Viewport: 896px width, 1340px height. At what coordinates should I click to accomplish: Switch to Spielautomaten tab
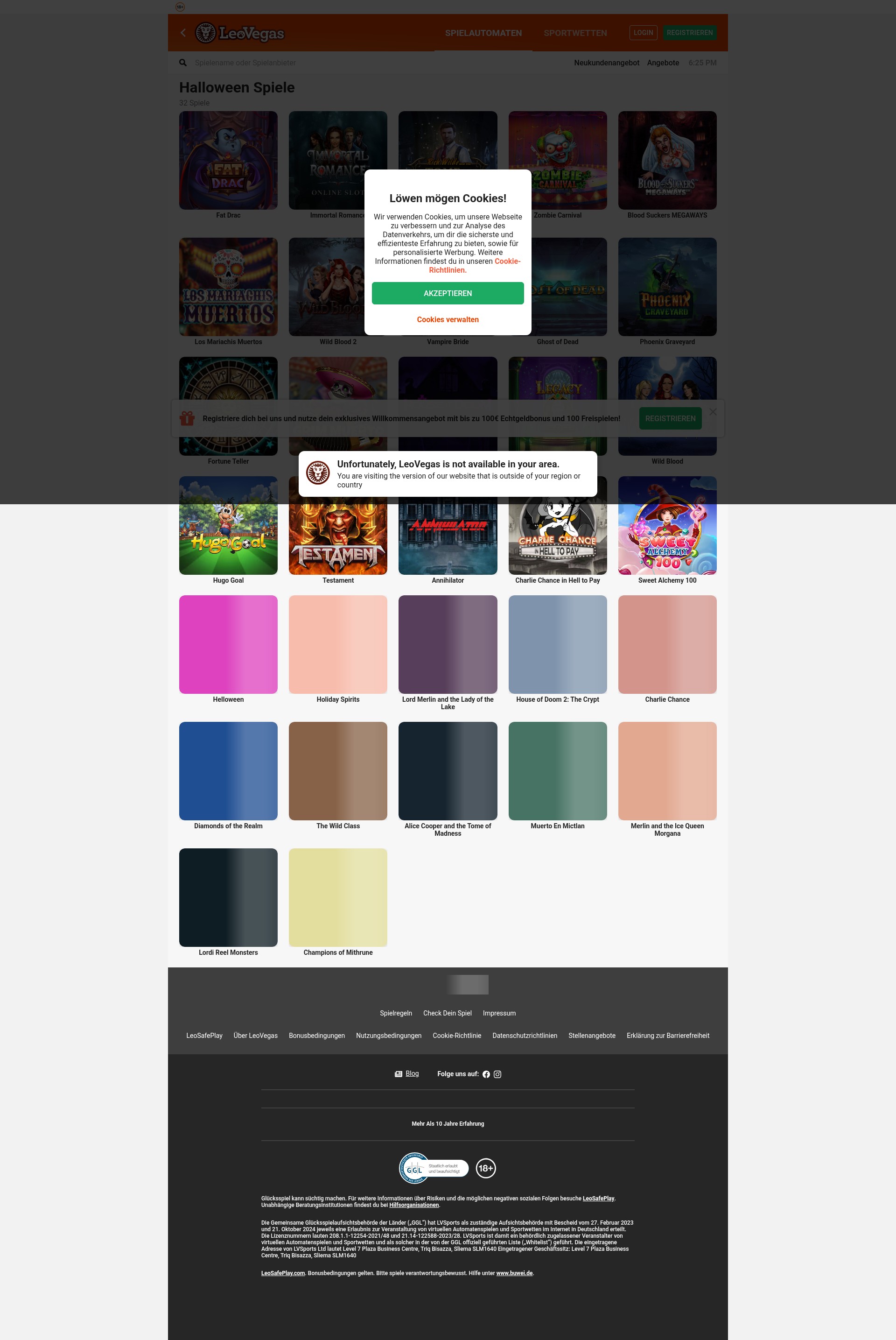coord(483,33)
